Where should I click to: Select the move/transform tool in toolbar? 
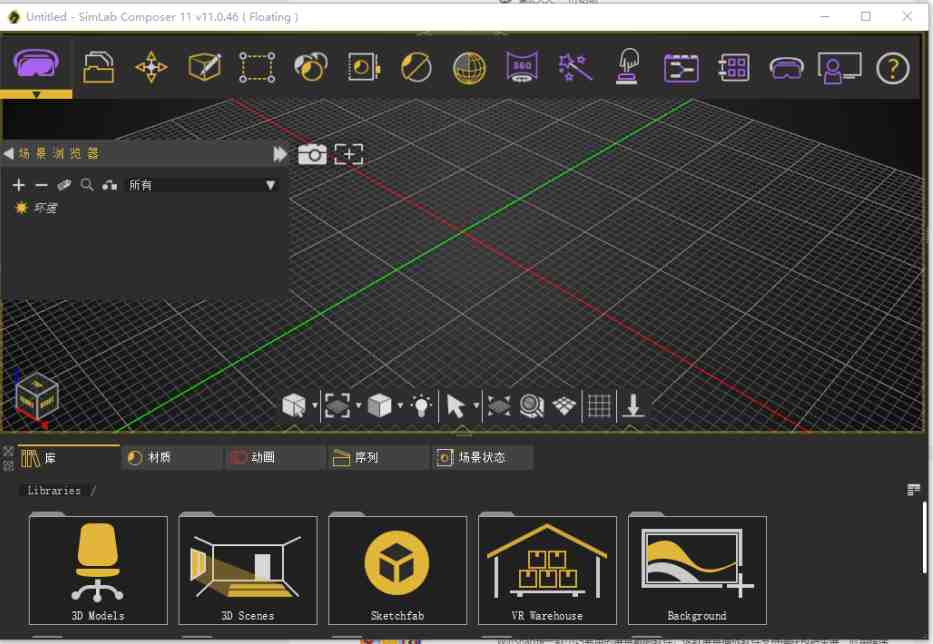(x=149, y=68)
